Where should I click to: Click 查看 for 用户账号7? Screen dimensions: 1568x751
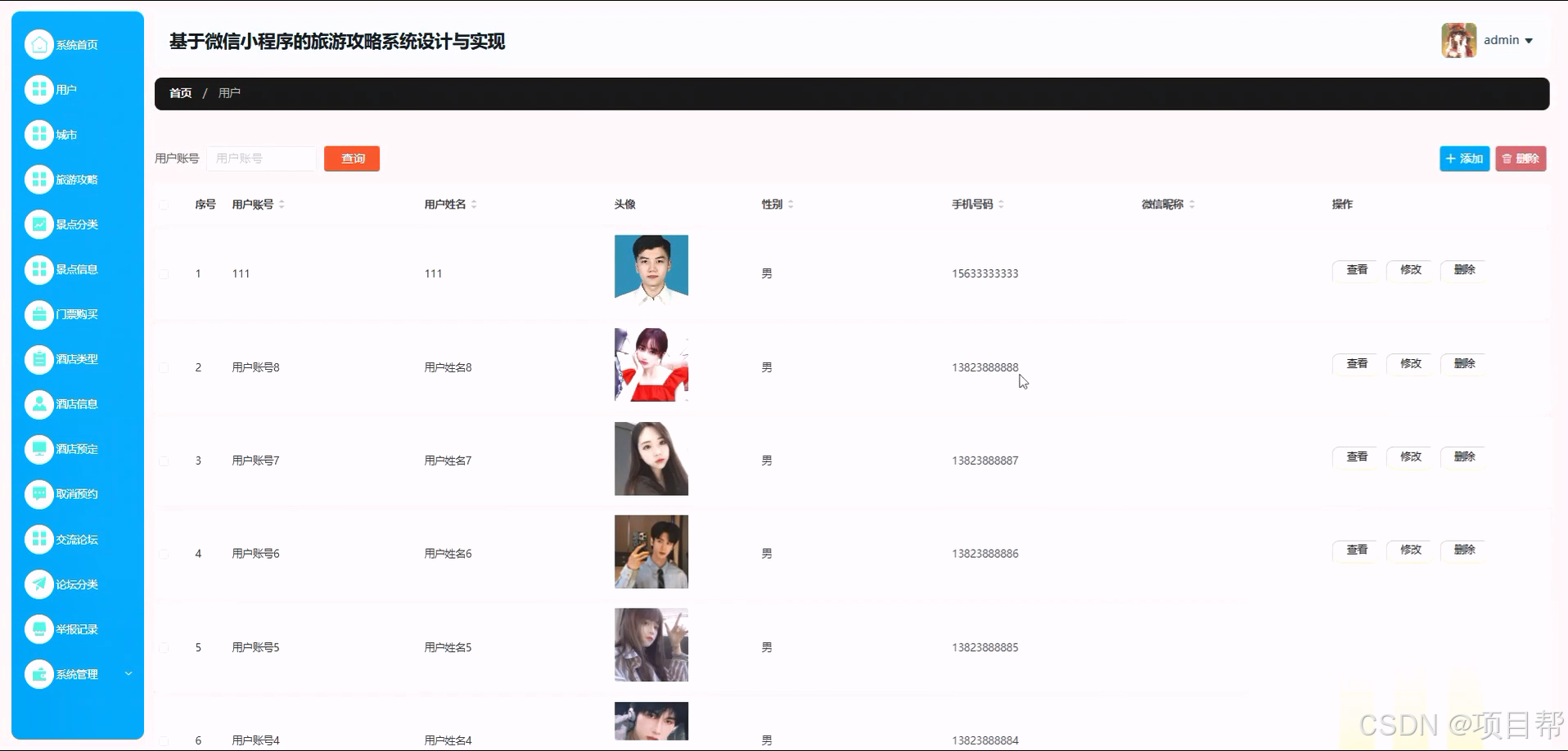point(1357,457)
